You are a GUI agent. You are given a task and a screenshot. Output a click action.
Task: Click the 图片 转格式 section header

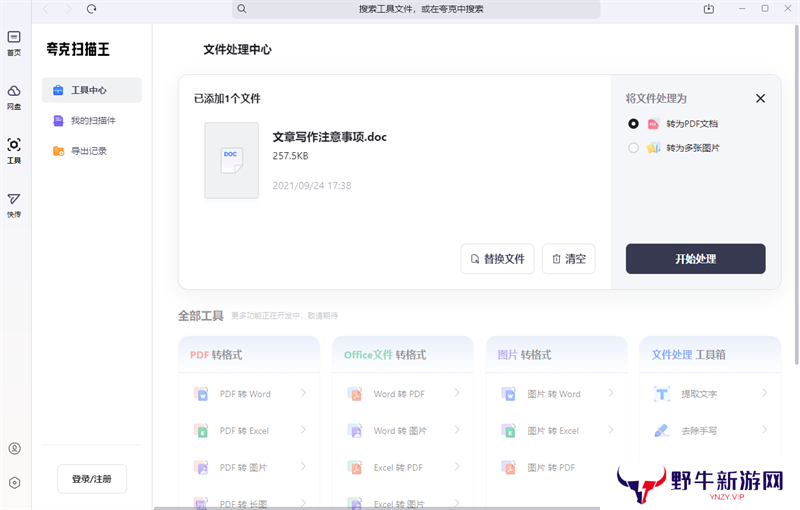pyautogui.click(x=524, y=354)
